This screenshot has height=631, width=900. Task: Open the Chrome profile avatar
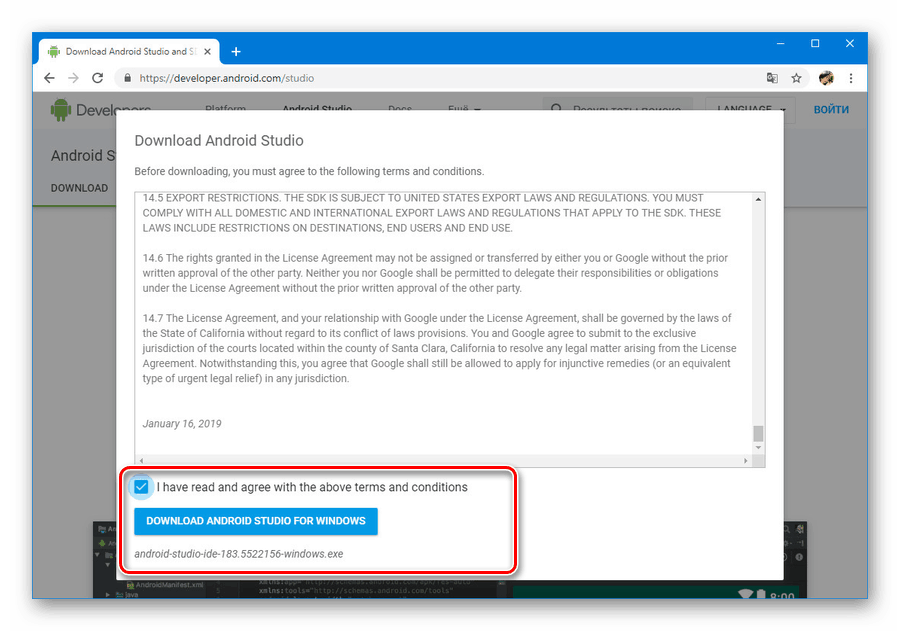tap(826, 78)
